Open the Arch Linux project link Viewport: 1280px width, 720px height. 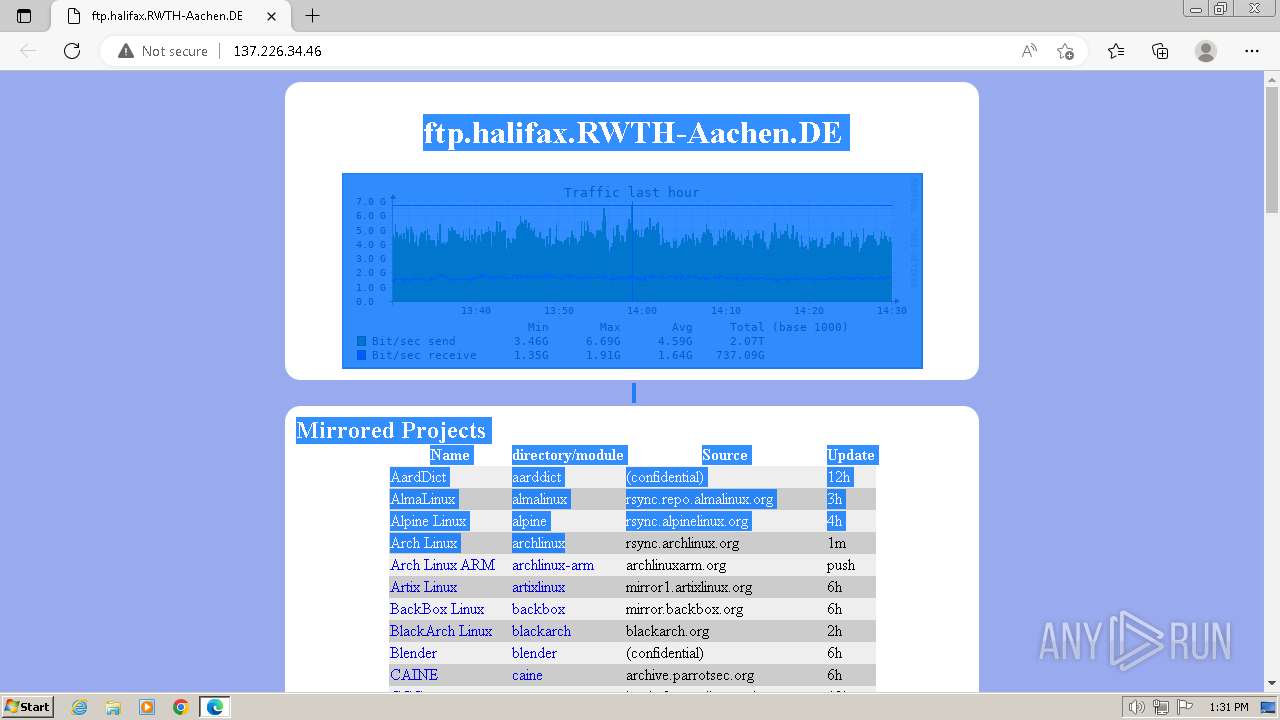pos(424,543)
